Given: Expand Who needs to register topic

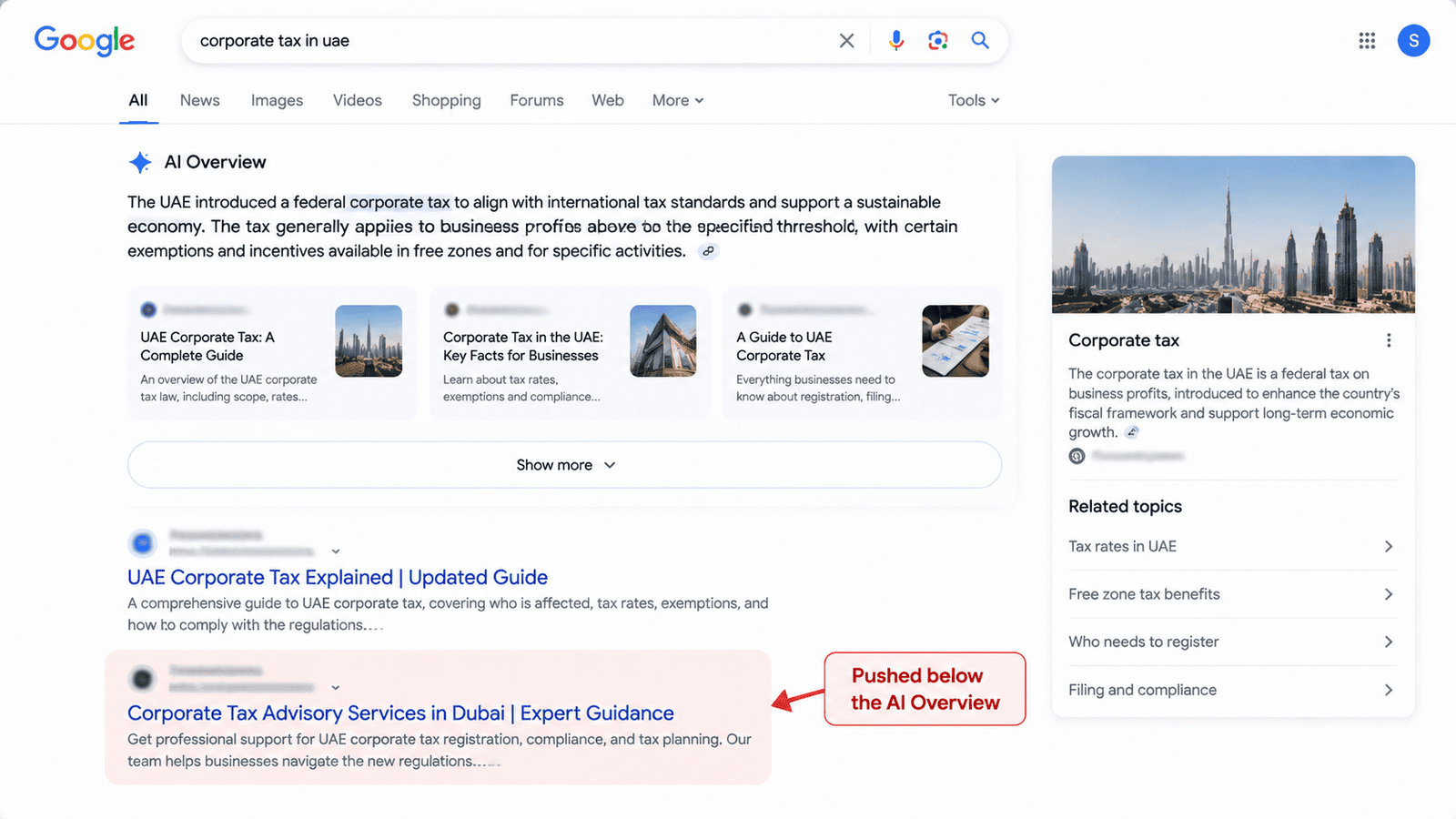Looking at the screenshot, I should pyautogui.click(x=1232, y=642).
